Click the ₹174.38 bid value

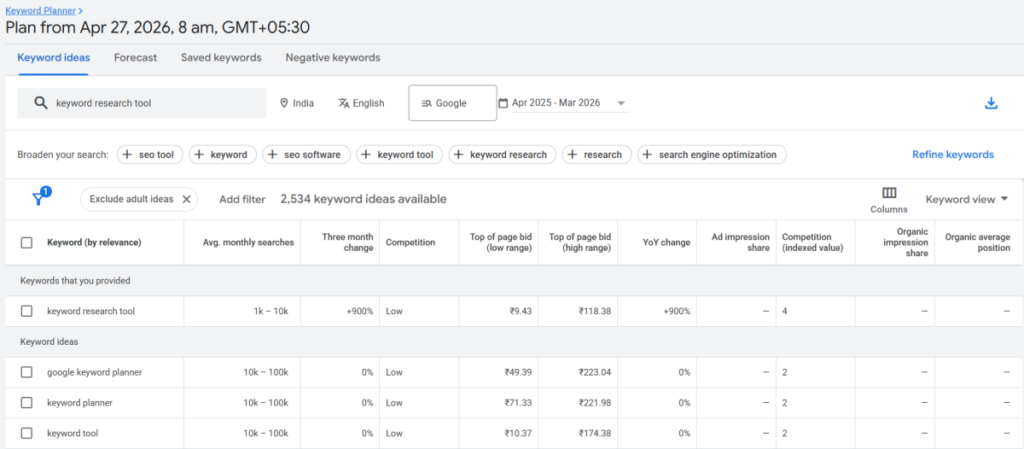click(x=594, y=433)
